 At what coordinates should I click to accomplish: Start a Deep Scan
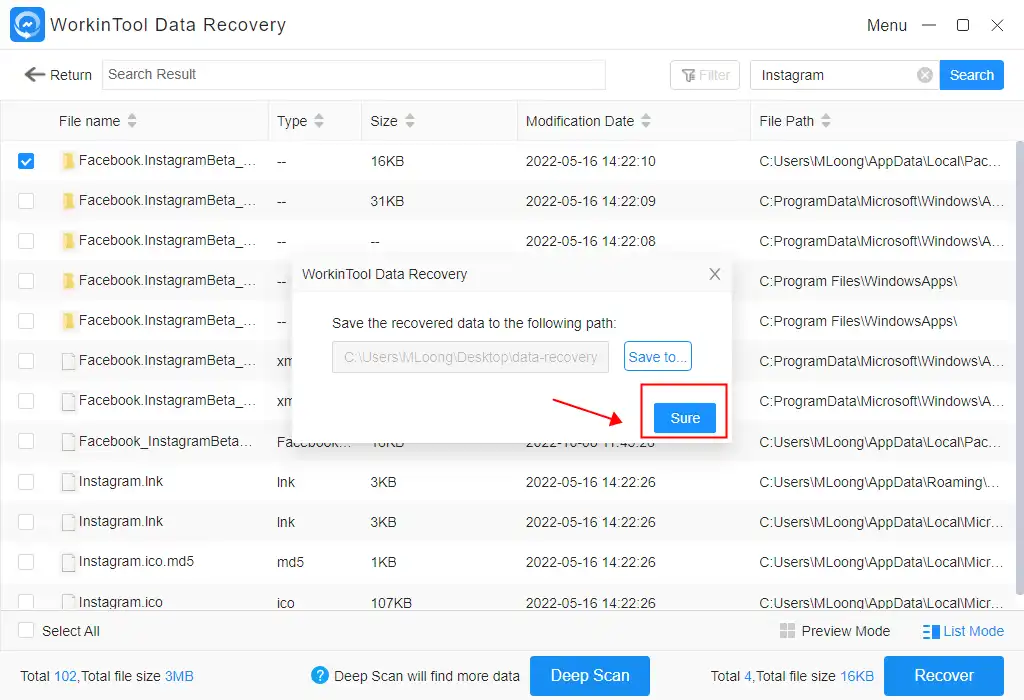click(x=590, y=676)
